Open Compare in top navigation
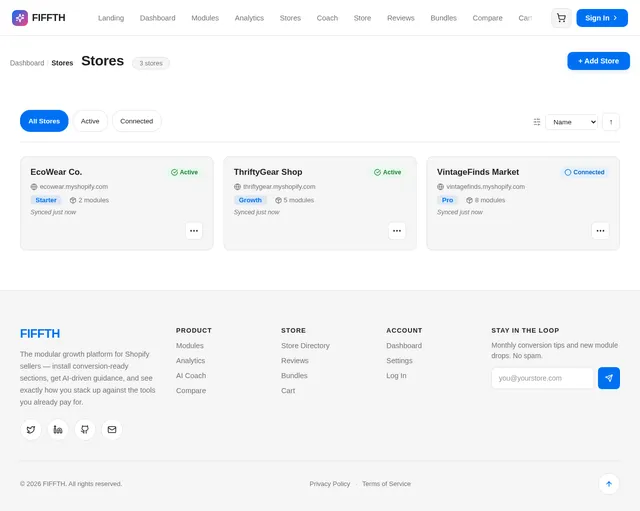The width and height of the screenshot is (640, 511). [487, 18]
